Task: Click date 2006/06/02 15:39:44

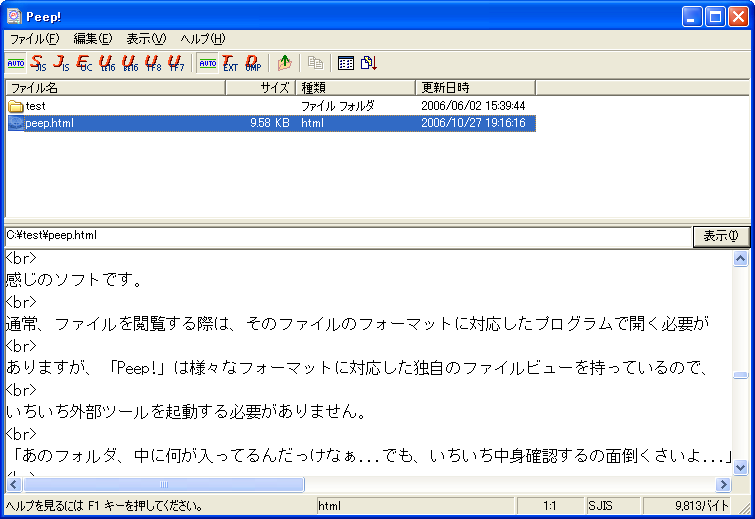Action: [x=473, y=106]
